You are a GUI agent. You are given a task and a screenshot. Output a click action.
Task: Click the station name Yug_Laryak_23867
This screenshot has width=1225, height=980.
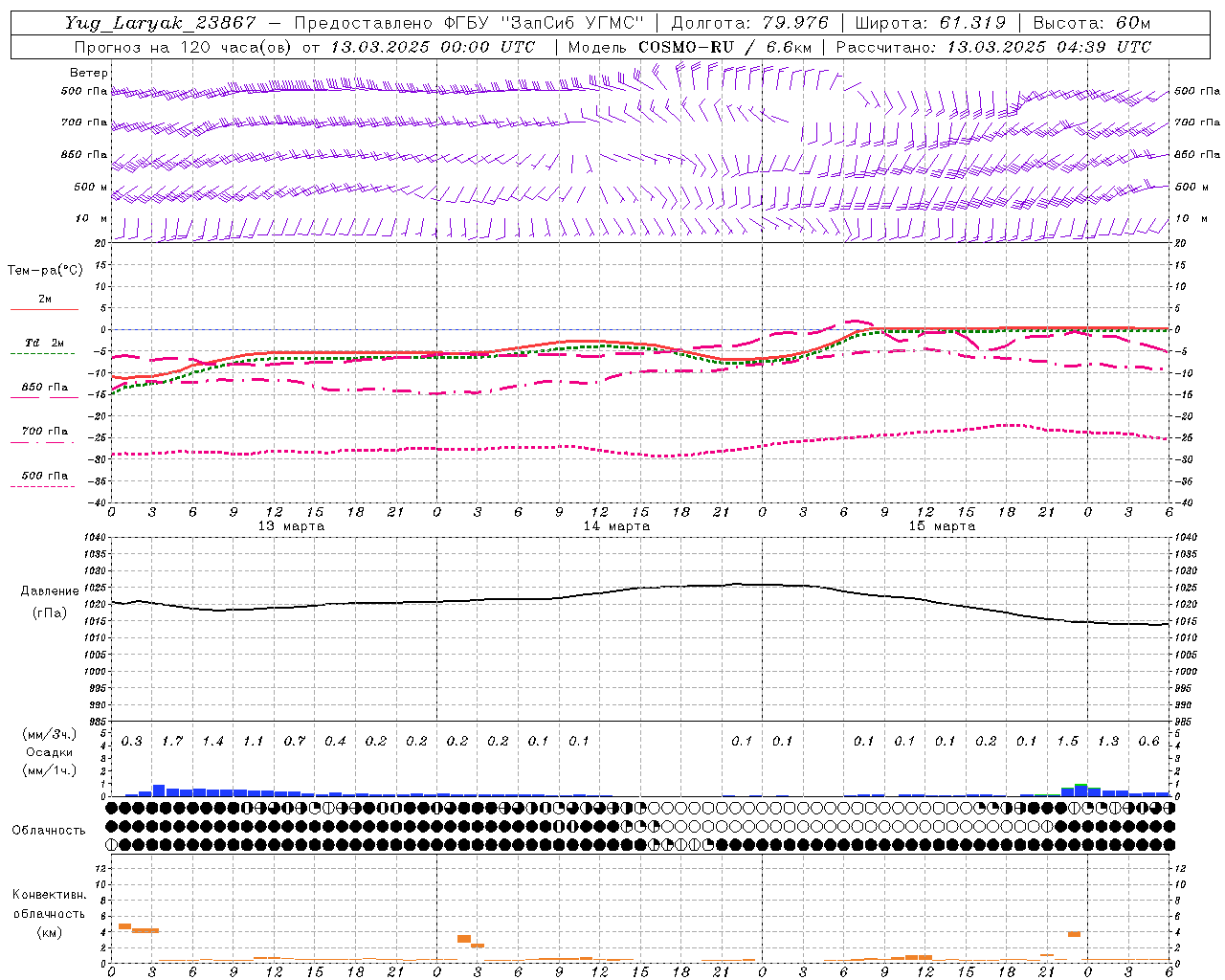(x=161, y=23)
